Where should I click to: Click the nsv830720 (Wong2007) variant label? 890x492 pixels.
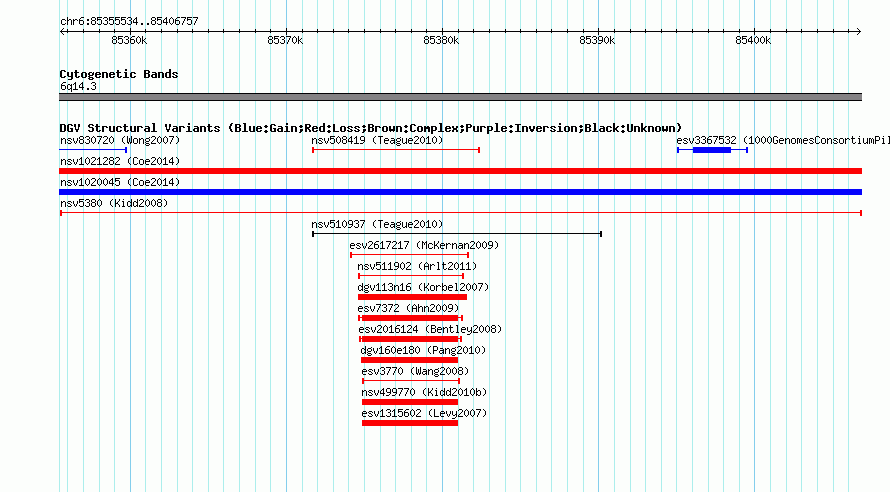[x=120, y=140]
